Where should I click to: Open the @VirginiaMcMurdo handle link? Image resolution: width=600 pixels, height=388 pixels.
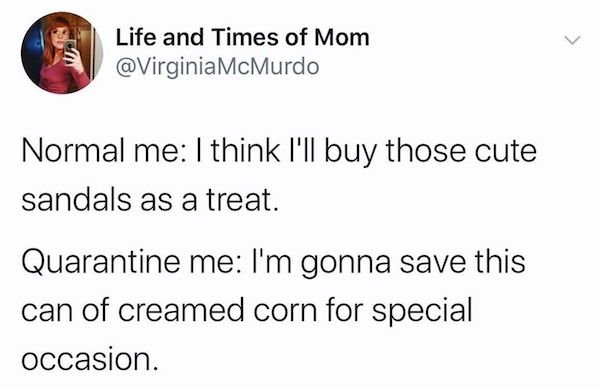217,67
